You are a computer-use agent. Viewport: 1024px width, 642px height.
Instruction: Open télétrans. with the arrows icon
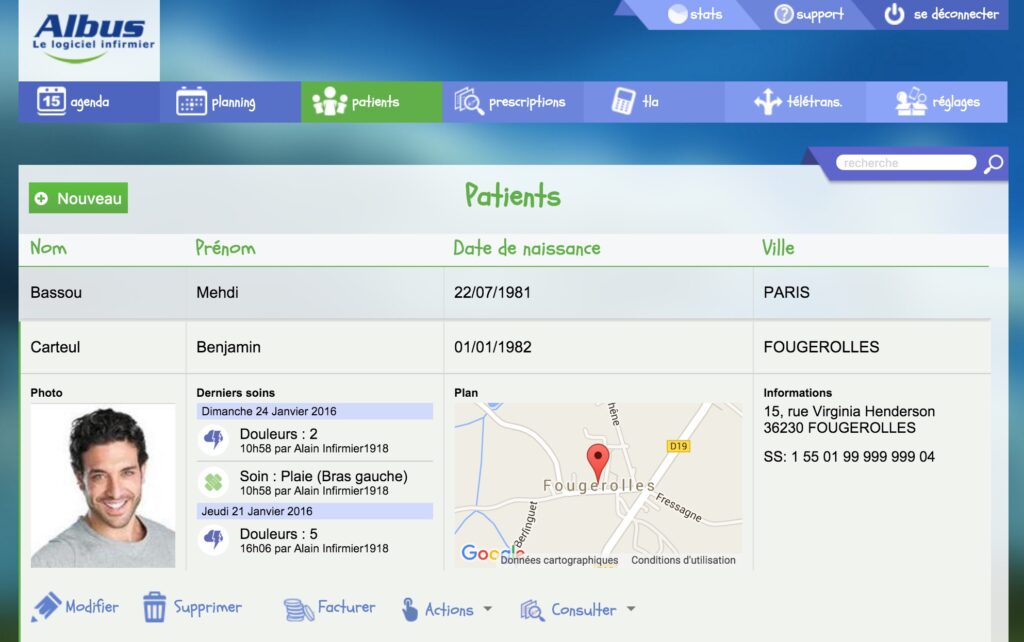point(767,100)
